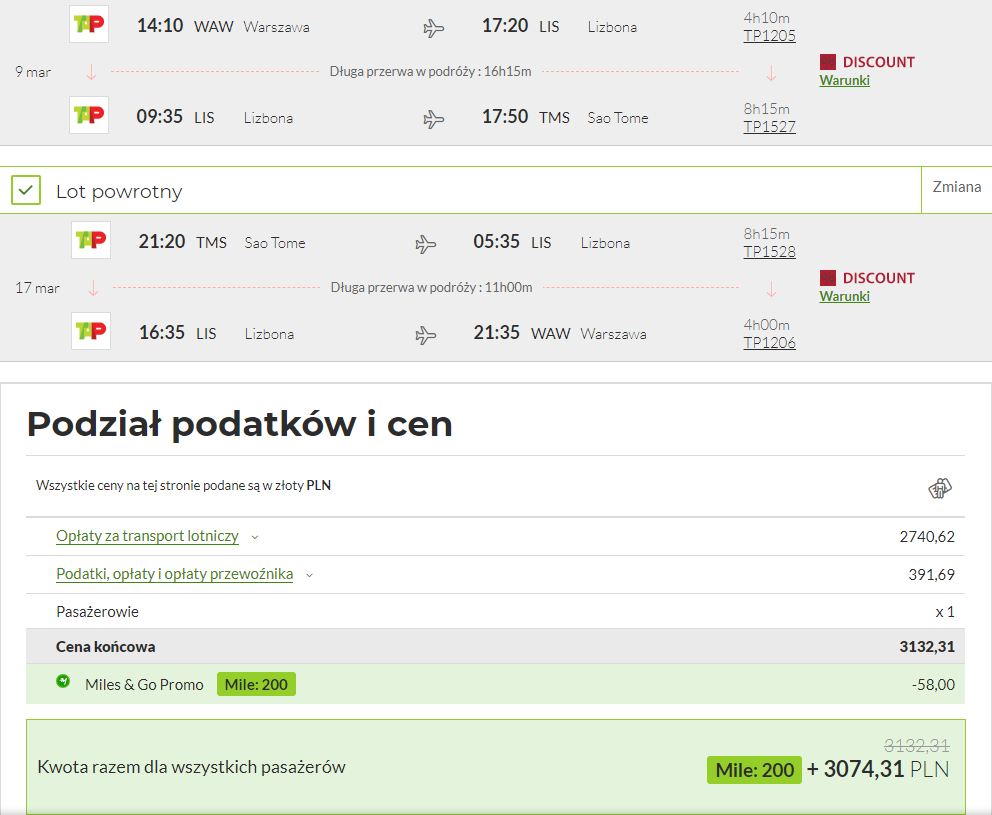Open flight number TP1205 details
Viewport: 992px width, 815px height.
769,36
